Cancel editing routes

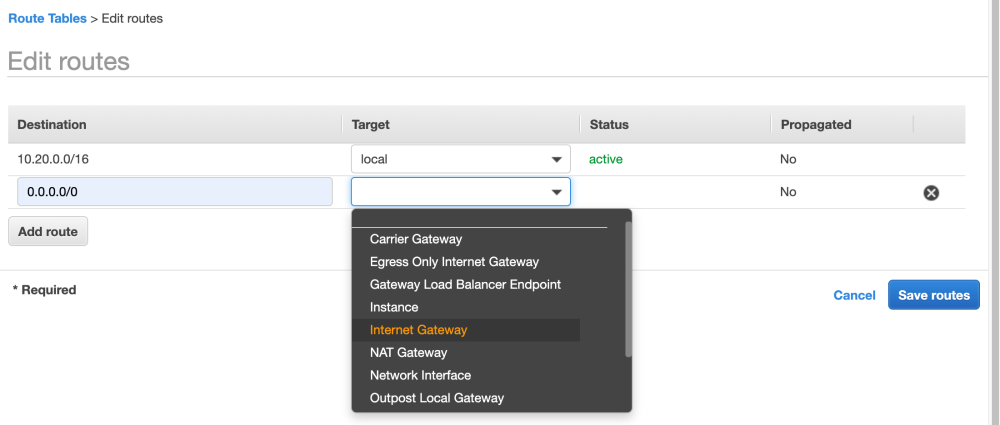coord(854,295)
